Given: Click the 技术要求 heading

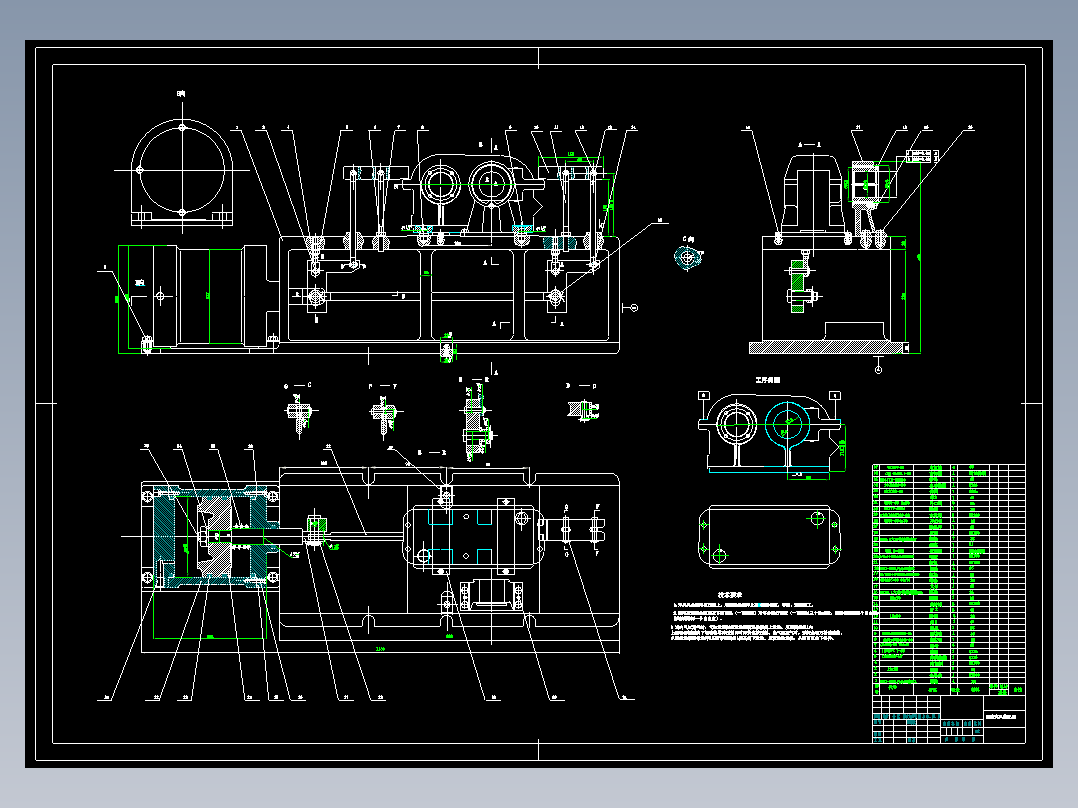Looking at the screenshot, I should click(729, 595).
